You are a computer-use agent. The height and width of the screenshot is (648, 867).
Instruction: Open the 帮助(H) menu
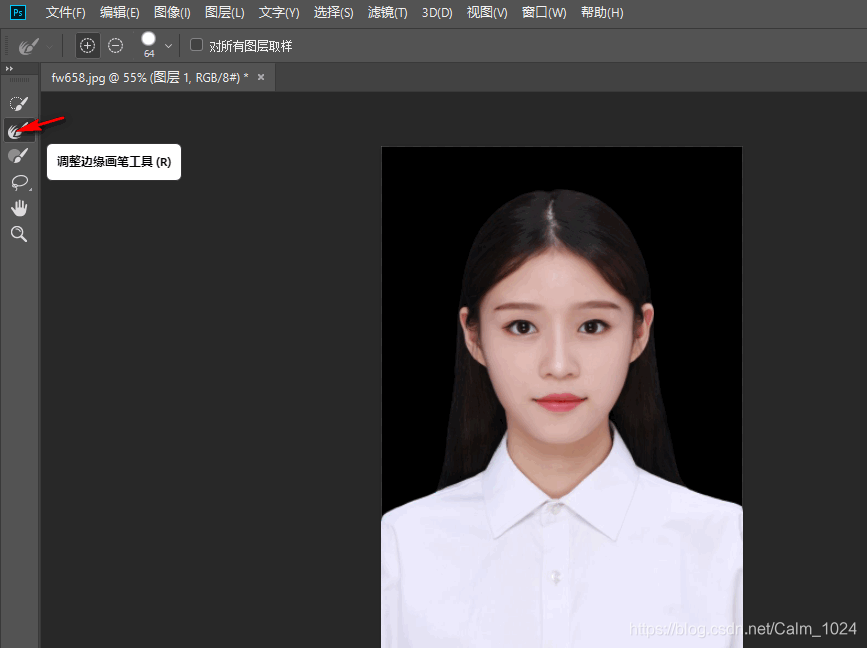(602, 12)
